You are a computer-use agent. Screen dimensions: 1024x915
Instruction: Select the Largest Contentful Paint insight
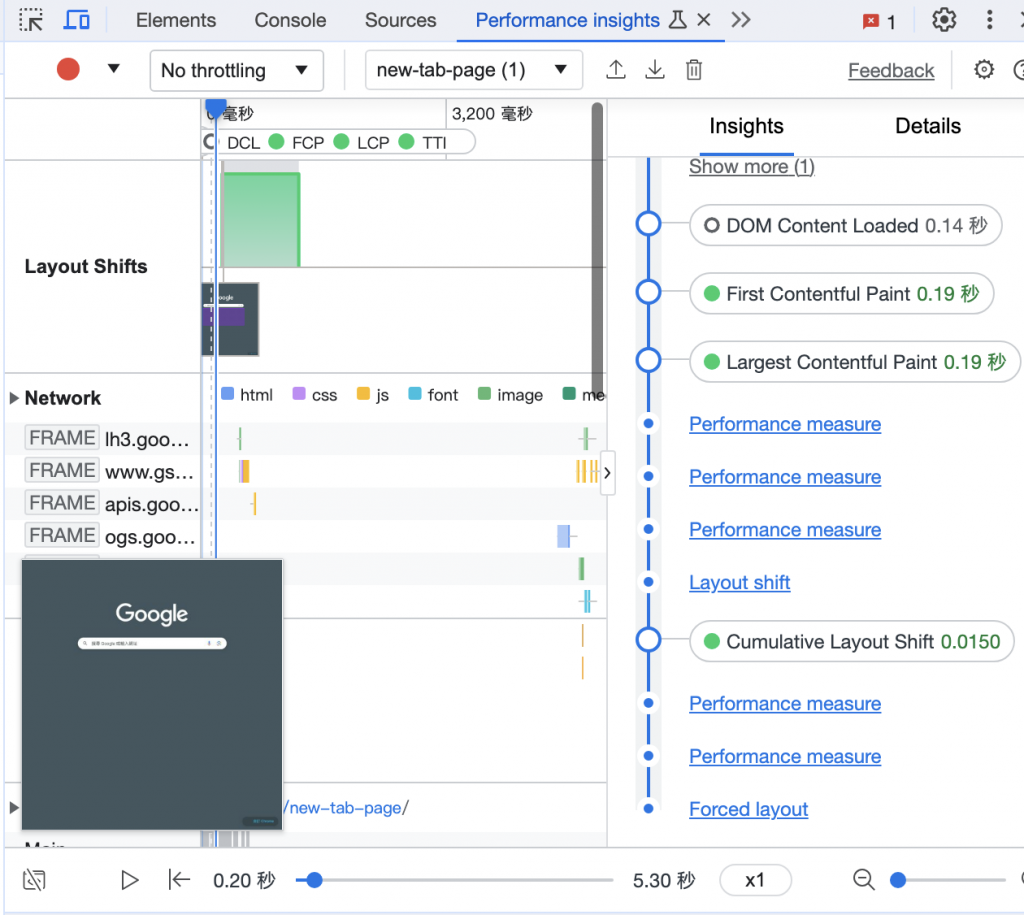(x=855, y=362)
